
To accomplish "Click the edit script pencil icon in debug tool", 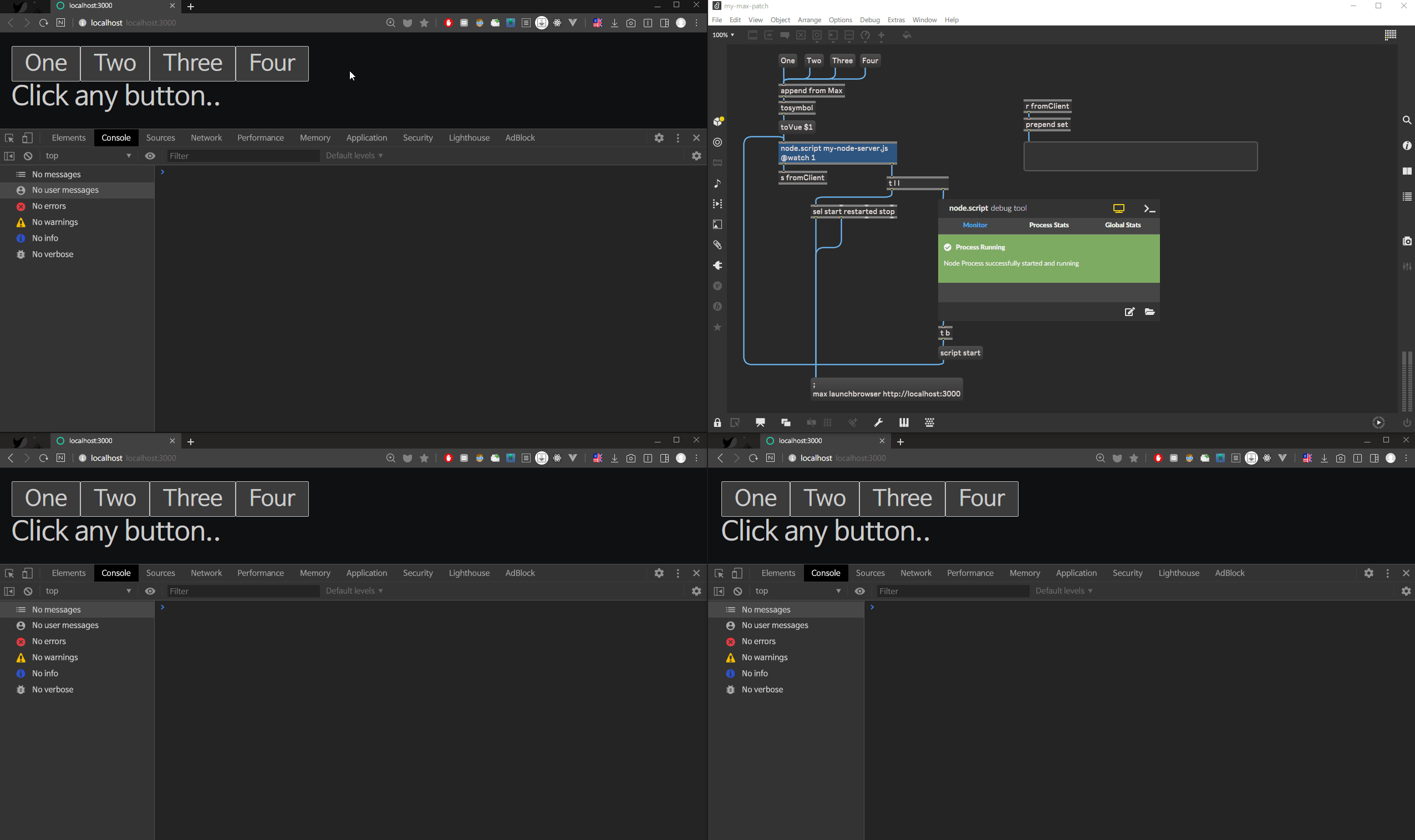I will tap(1129, 312).
